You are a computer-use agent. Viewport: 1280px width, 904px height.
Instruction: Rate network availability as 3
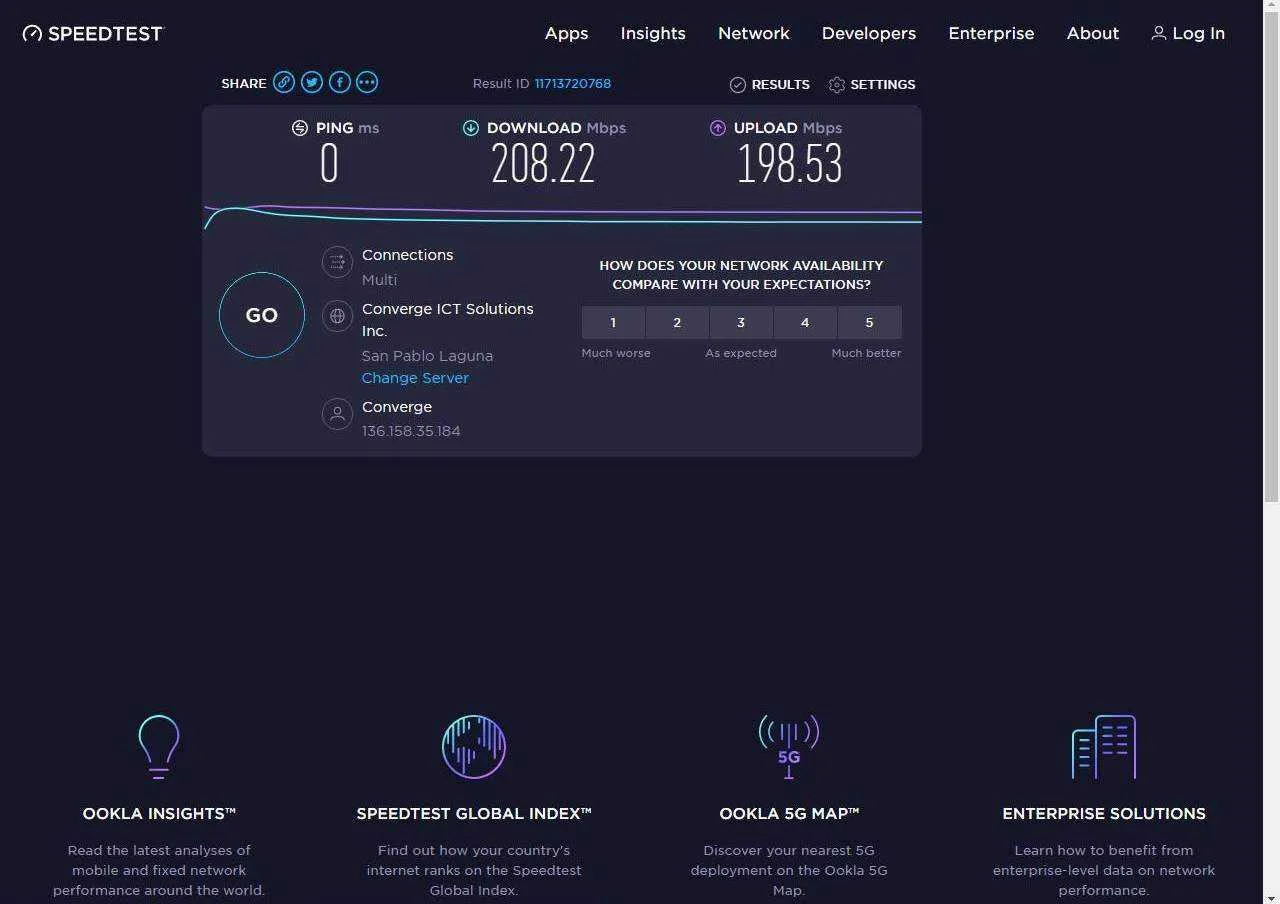741,323
